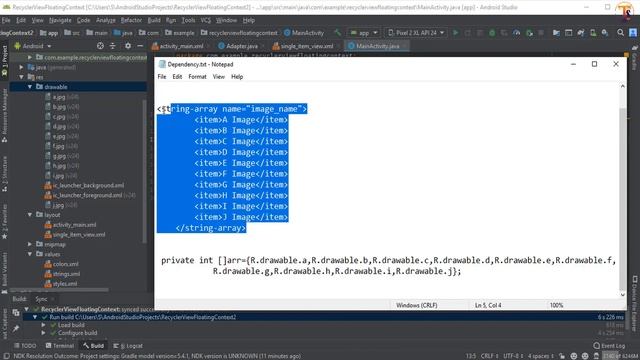Click the Debug app bug icon
640x360 pixels.
(x=492, y=33)
